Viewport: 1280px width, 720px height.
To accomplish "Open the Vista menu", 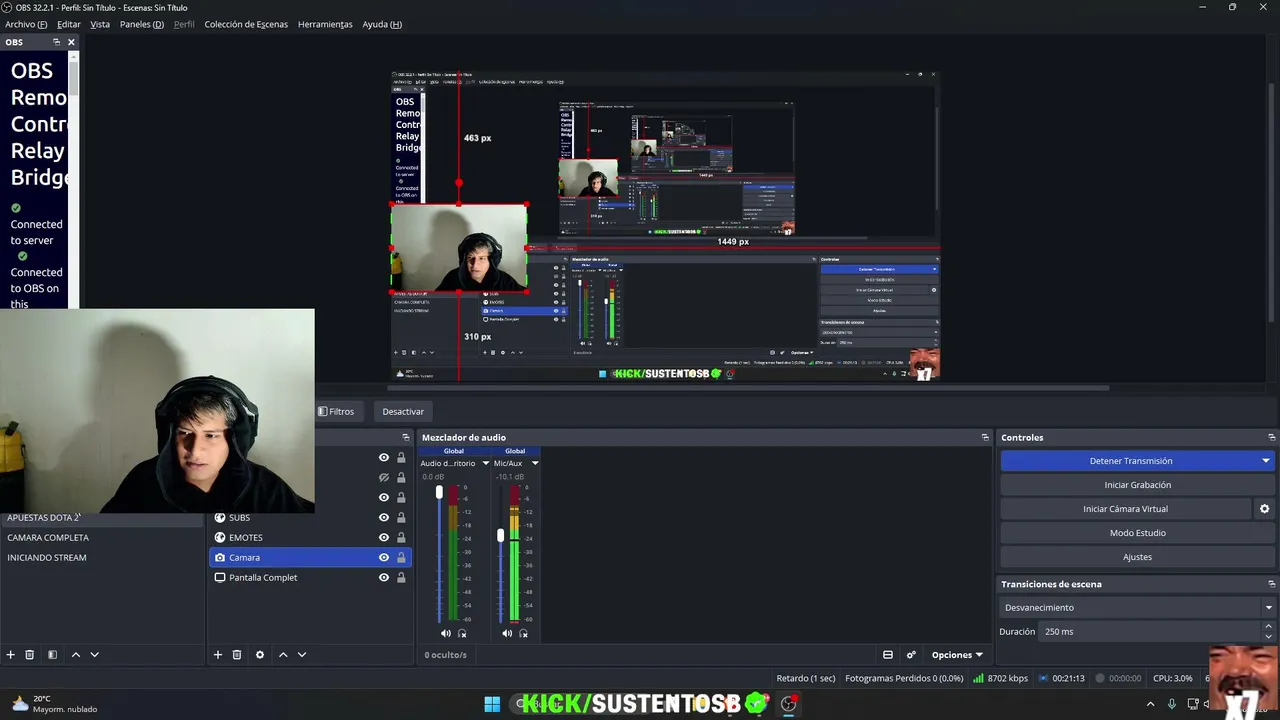I will click(100, 24).
